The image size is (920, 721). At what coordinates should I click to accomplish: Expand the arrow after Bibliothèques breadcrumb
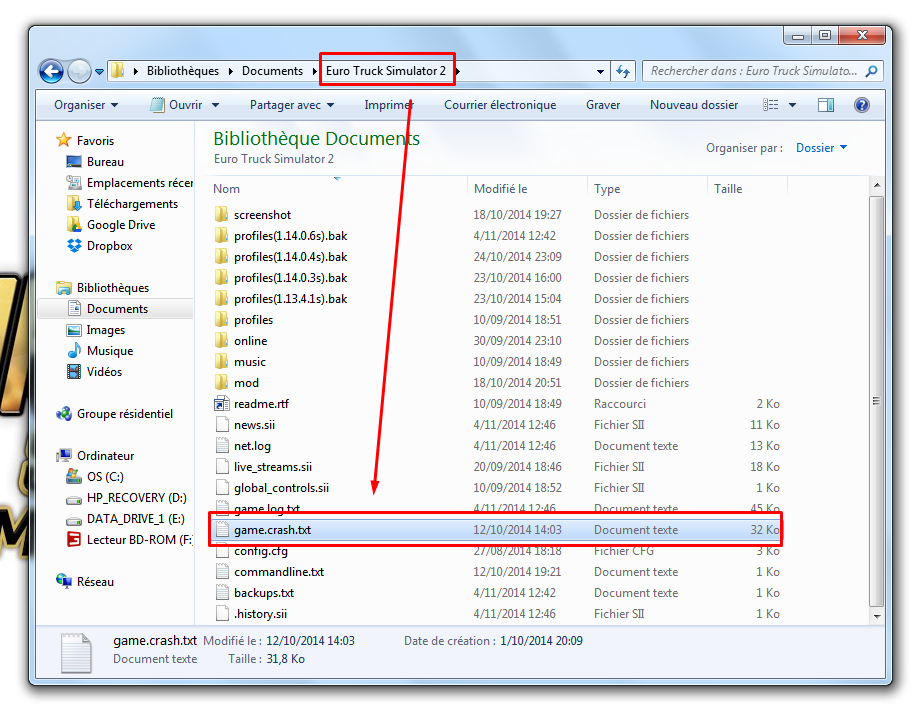[231, 71]
